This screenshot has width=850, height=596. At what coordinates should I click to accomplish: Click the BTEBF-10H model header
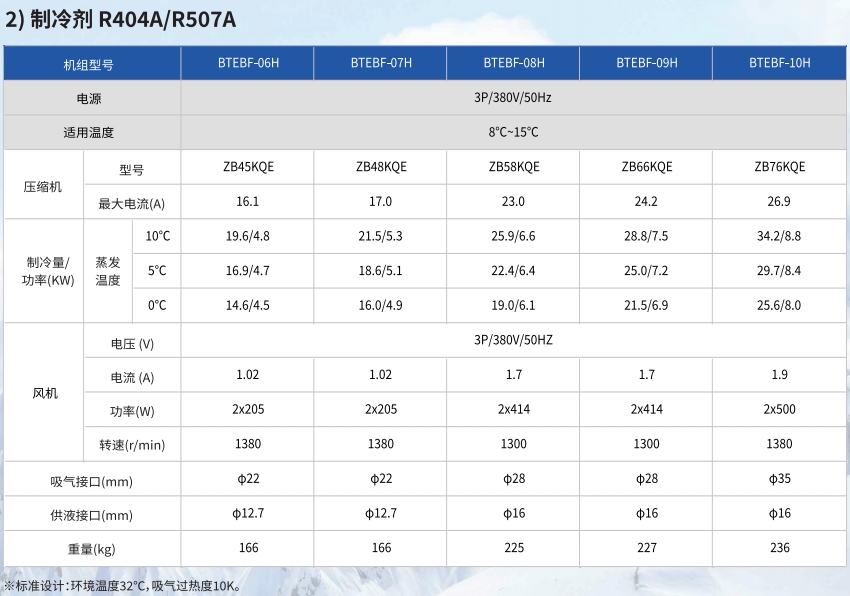pyautogui.click(x=779, y=63)
